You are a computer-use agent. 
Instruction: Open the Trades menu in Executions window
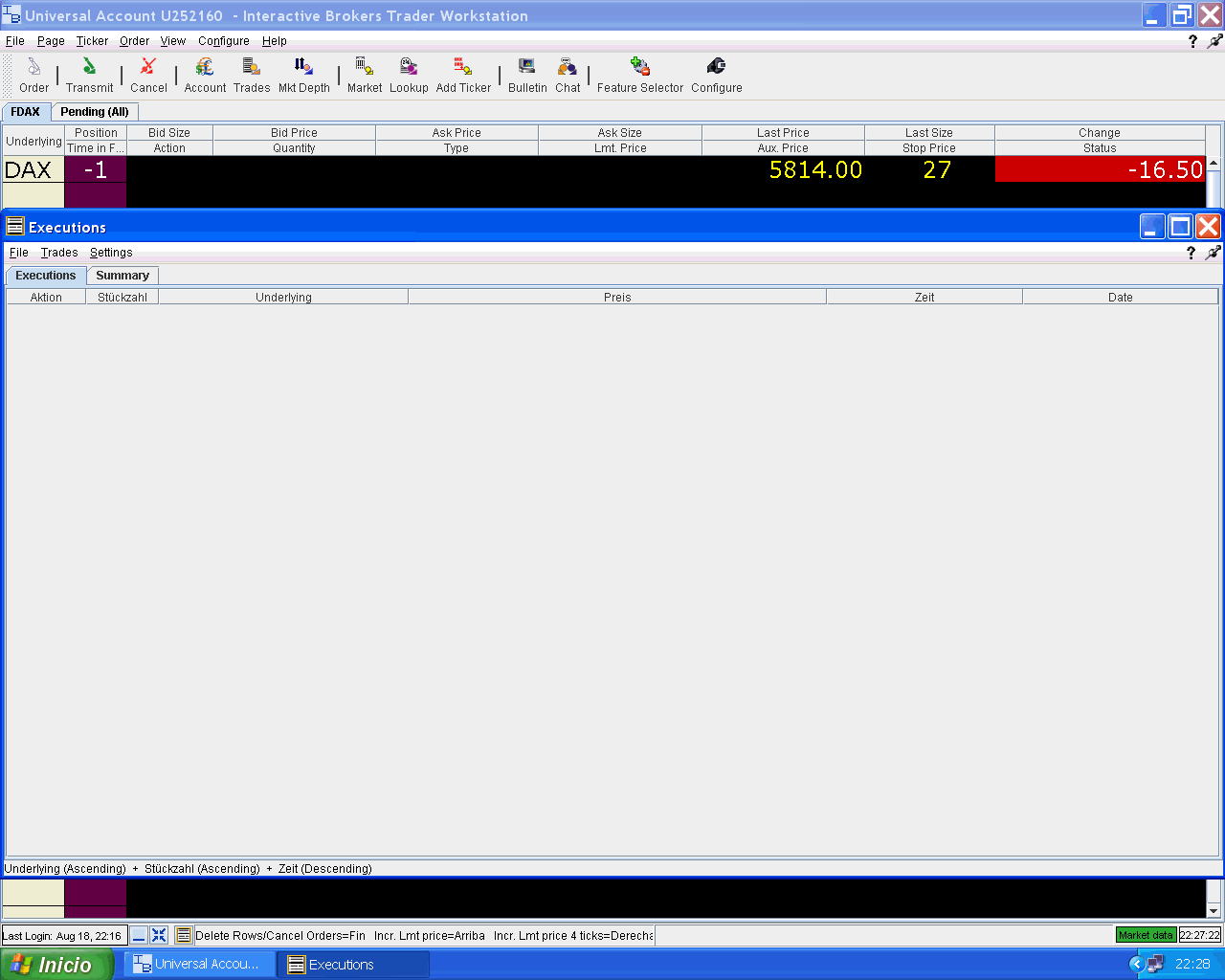coord(59,253)
